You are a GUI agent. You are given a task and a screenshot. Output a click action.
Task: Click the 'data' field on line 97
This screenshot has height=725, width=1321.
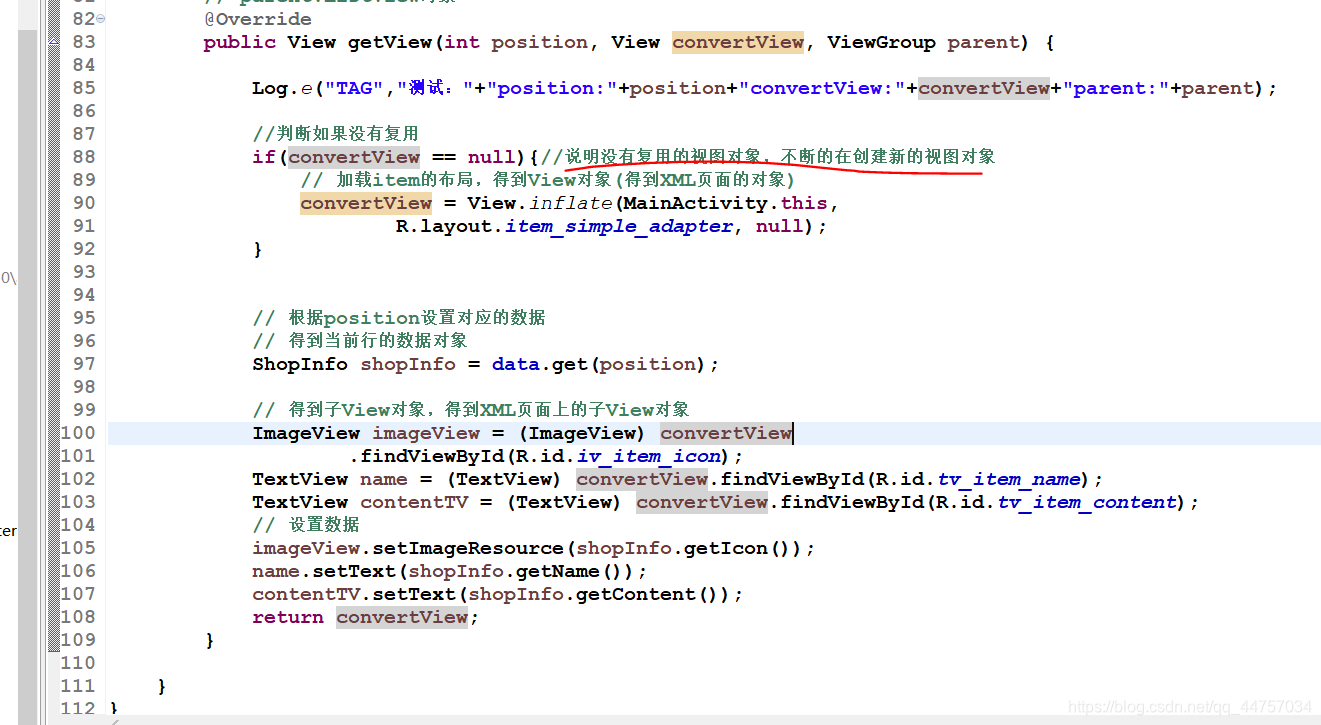click(x=516, y=364)
